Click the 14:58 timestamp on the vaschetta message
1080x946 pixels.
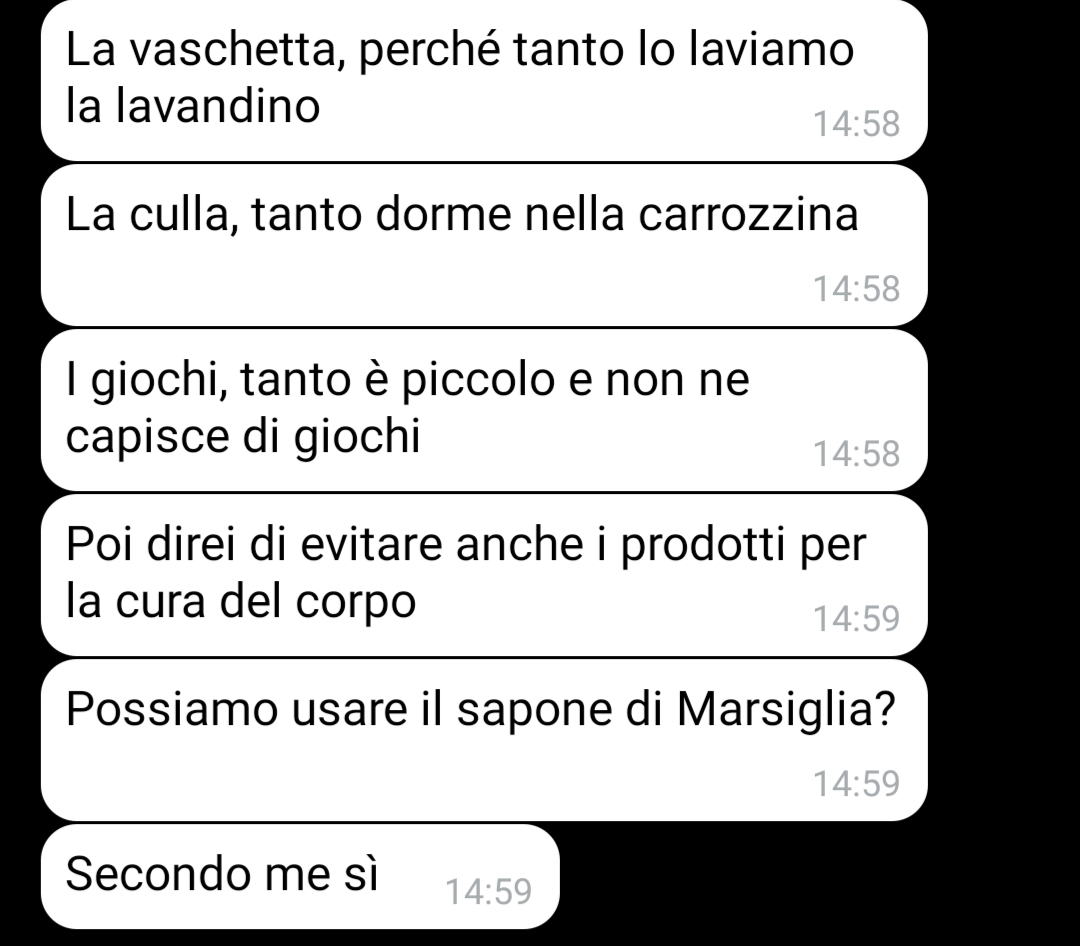(856, 124)
